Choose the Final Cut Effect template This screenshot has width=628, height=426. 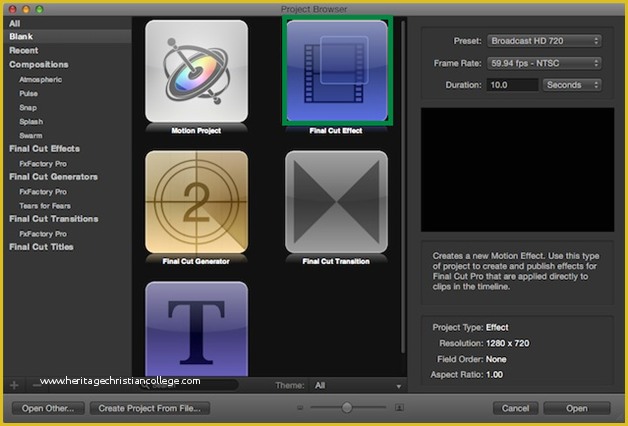[x=337, y=70]
